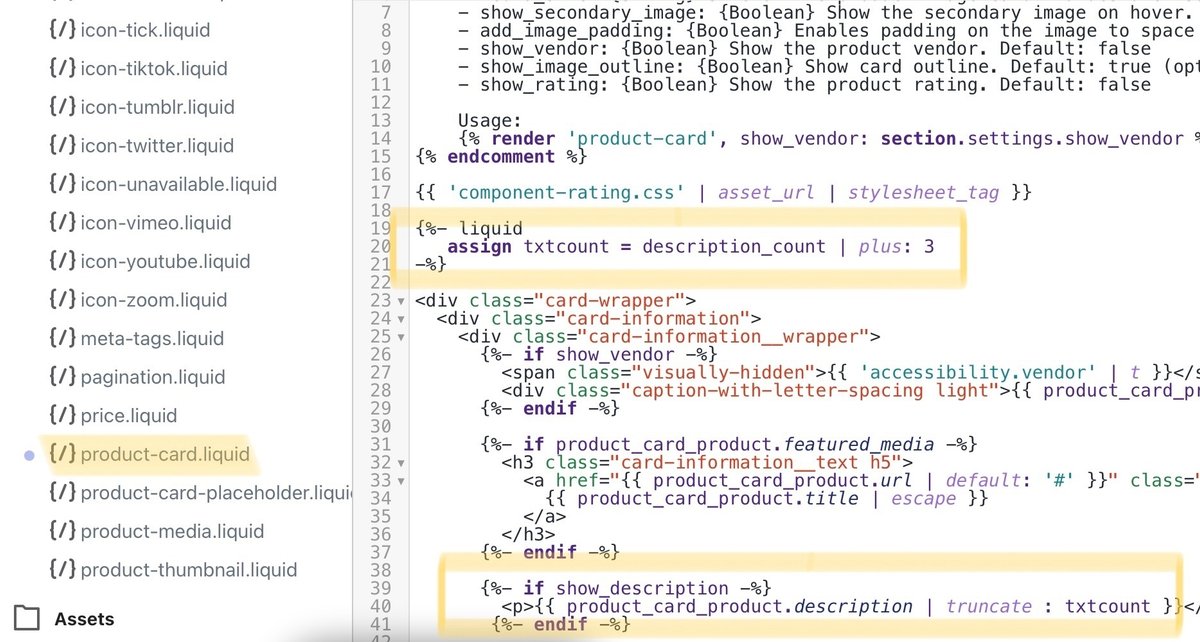Click liquid file icon beside pagination.liquid
This screenshot has width=1200, height=642.
(x=61, y=377)
